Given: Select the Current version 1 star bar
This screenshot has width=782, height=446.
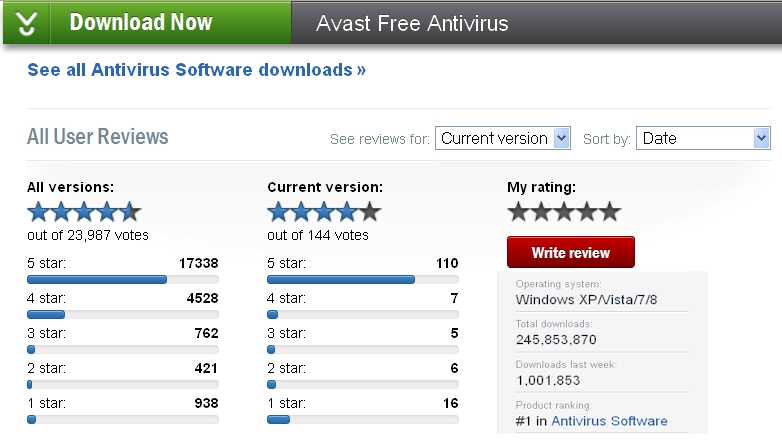Looking at the screenshot, I should (x=362, y=420).
